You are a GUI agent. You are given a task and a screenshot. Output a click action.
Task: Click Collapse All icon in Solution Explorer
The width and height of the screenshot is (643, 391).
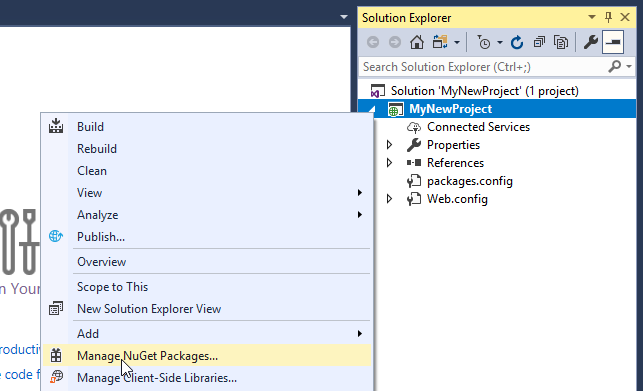(539, 42)
